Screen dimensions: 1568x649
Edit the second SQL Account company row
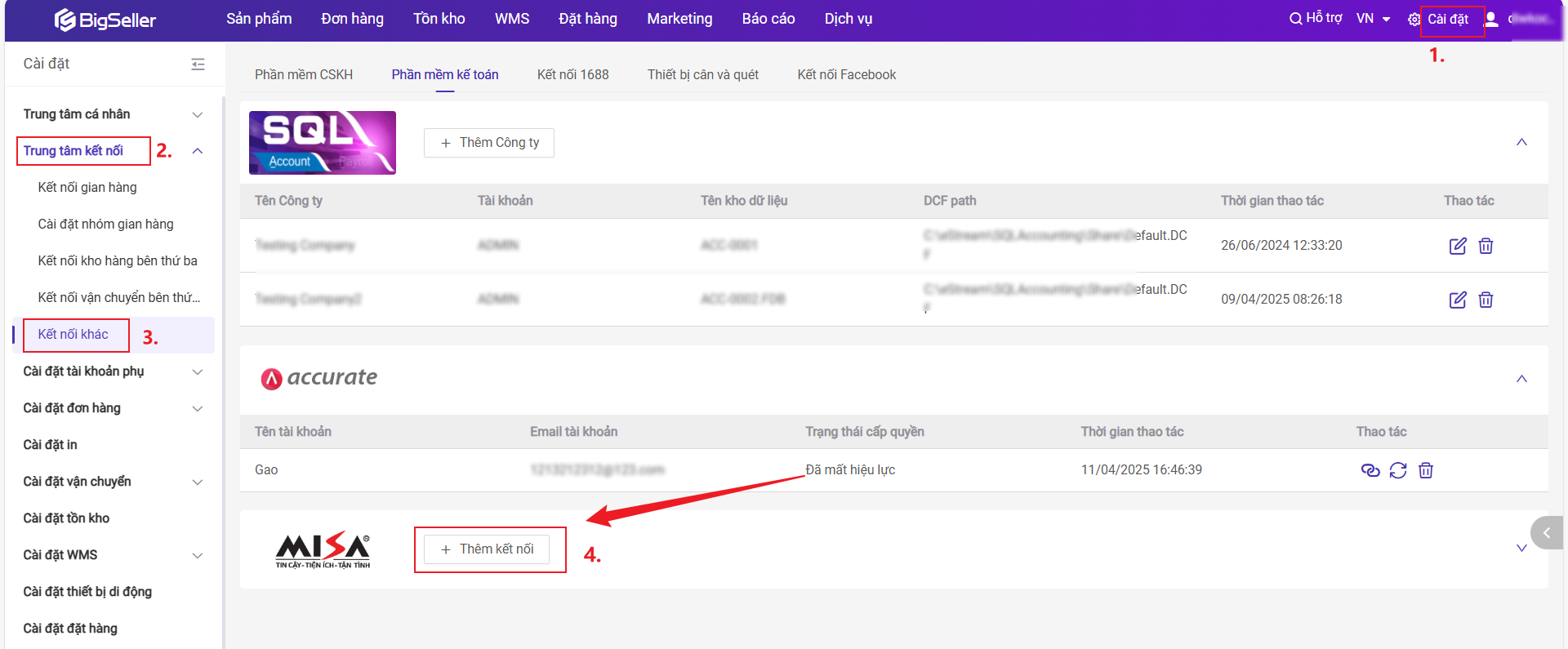[x=1457, y=300]
